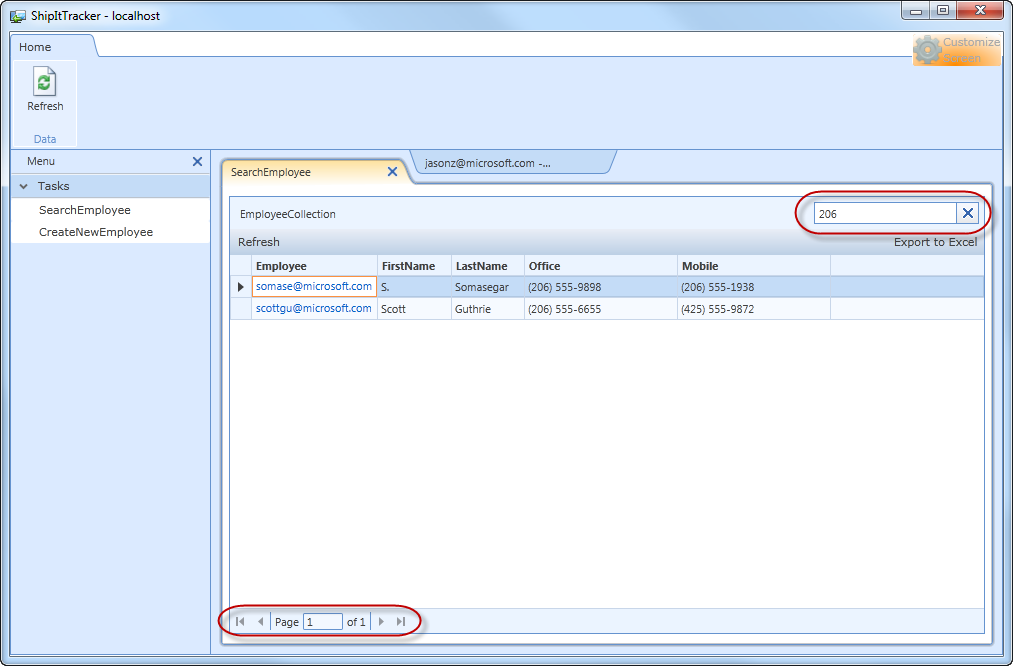Screen dimensions: 1013x666
Task: Click Export to Excel
Action: (x=935, y=241)
